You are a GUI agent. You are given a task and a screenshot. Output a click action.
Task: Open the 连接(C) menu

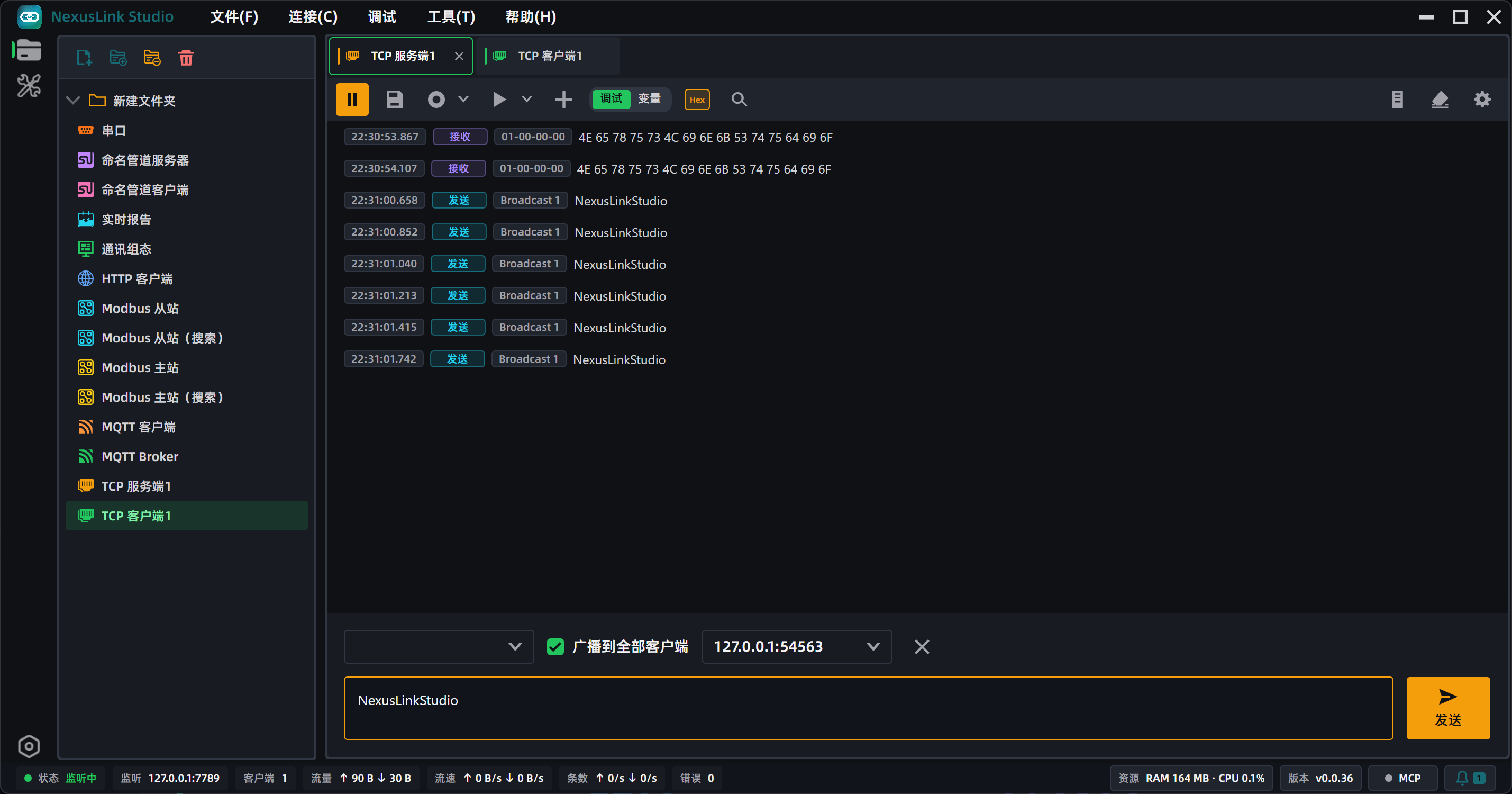pos(313,16)
